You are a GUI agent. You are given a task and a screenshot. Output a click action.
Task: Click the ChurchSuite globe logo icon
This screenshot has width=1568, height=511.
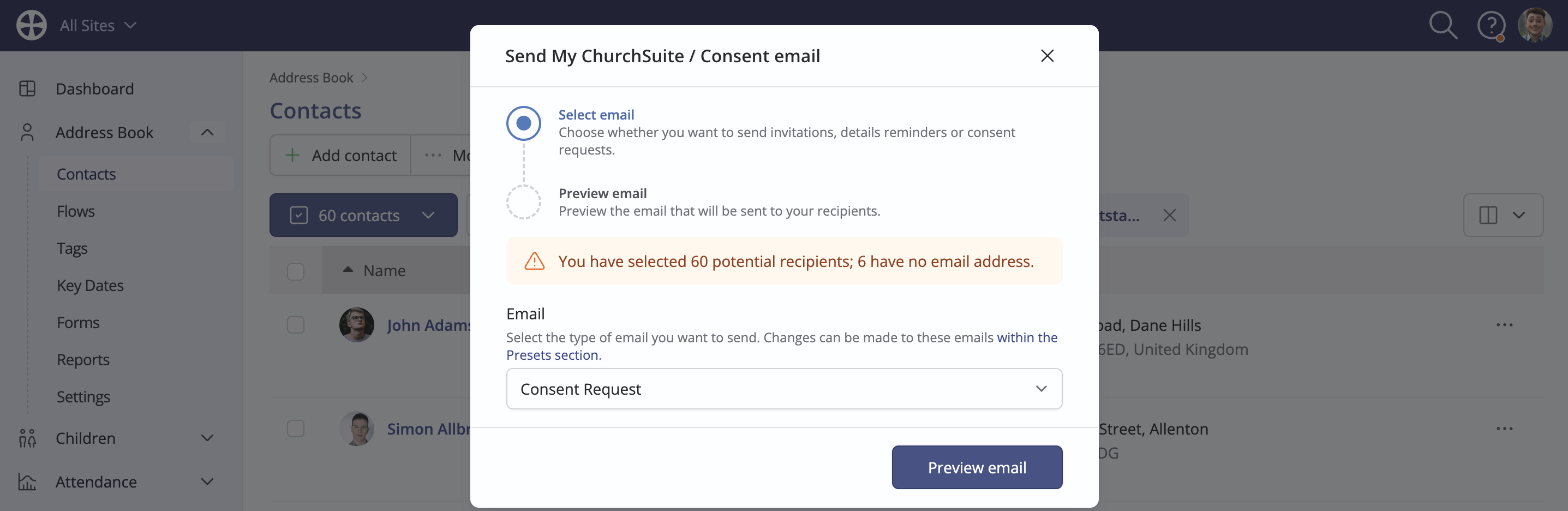[x=31, y=26]
